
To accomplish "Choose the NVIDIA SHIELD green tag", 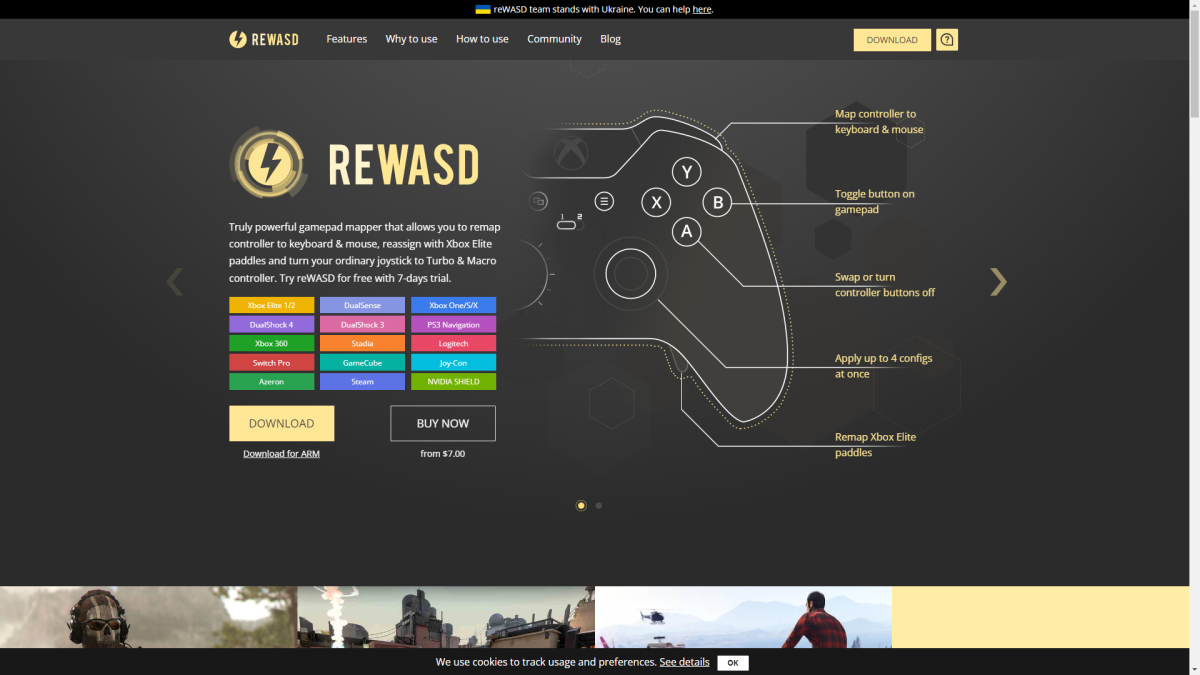I will [x=453, y=382].
